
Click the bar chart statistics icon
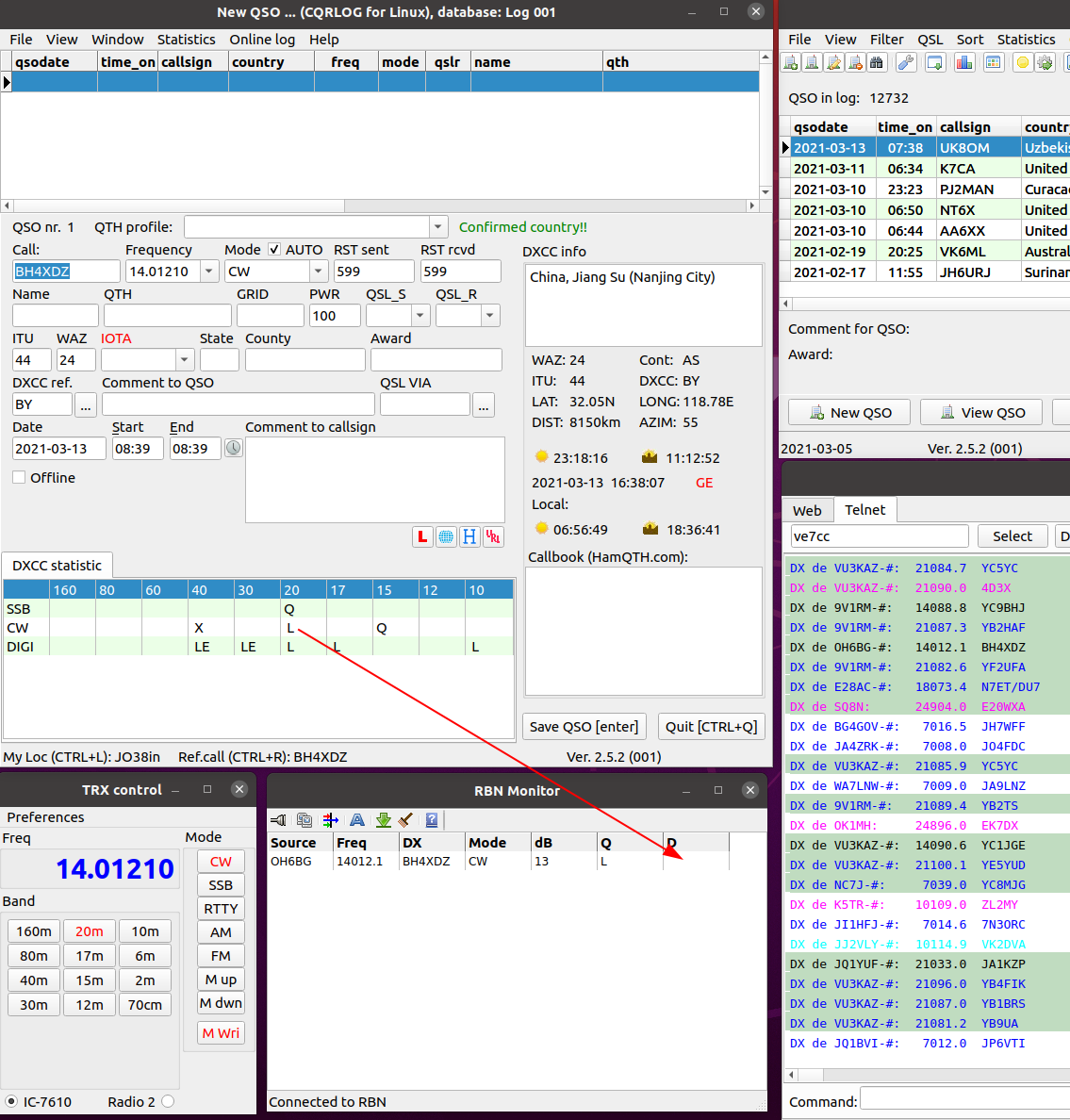click(964, 63)
